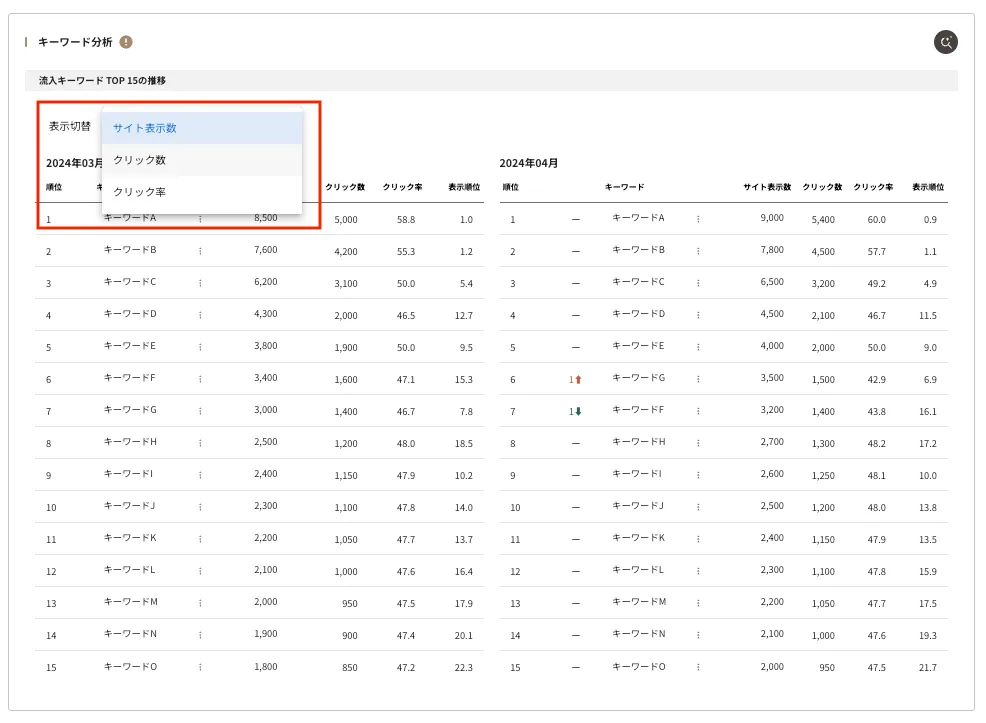986x723 pixels.
Task: Open the kebab menu for March キーワードJ
Action: (200, 507)
